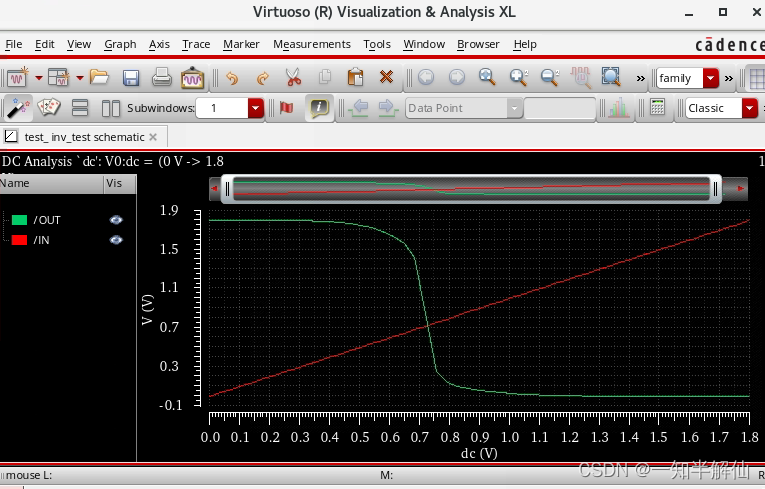Click the magic wand icon
Screen dimensions: 765x489
coord(19,108)
